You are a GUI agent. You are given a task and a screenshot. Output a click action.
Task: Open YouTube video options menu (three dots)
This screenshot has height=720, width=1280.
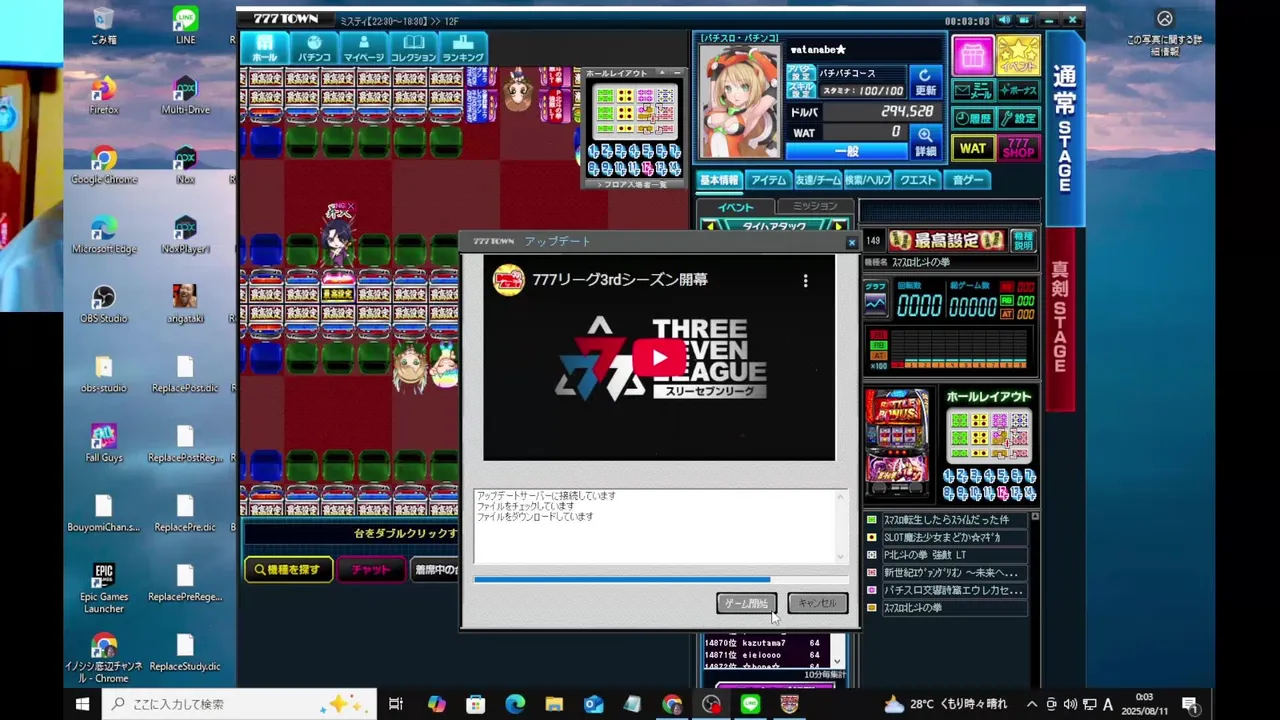805,281
